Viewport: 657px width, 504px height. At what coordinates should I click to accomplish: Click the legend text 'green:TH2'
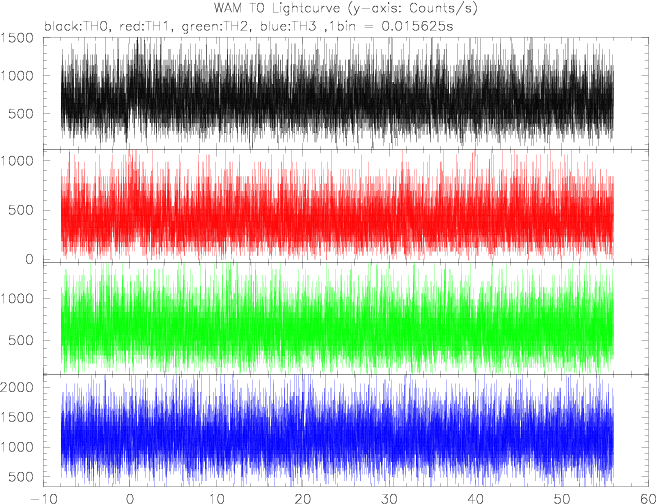[216, 27]
